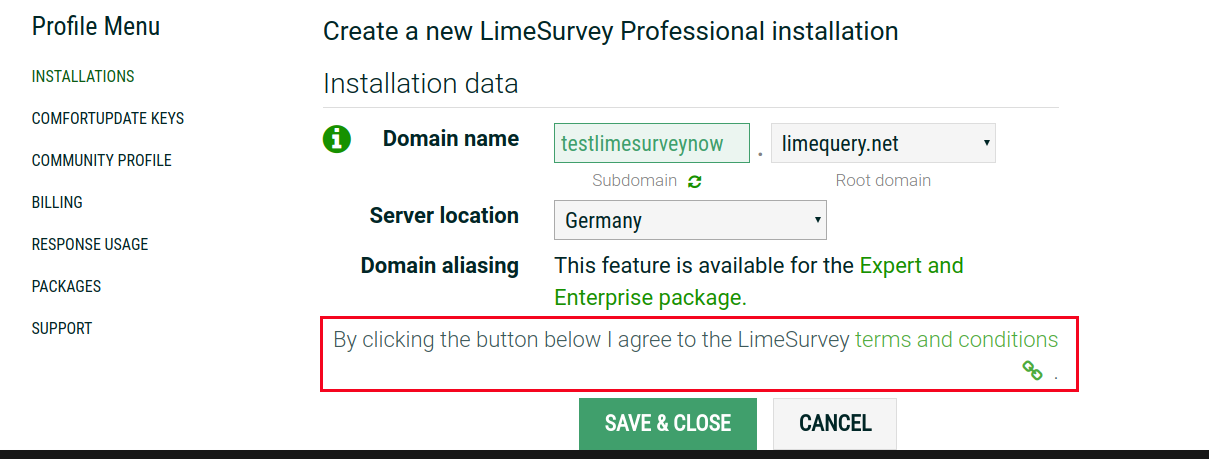Focus the subdomain field containing testlimesurveynow
Viewport: 1209px width, 459px height.
pyautogui.click(x=651, y=143)
